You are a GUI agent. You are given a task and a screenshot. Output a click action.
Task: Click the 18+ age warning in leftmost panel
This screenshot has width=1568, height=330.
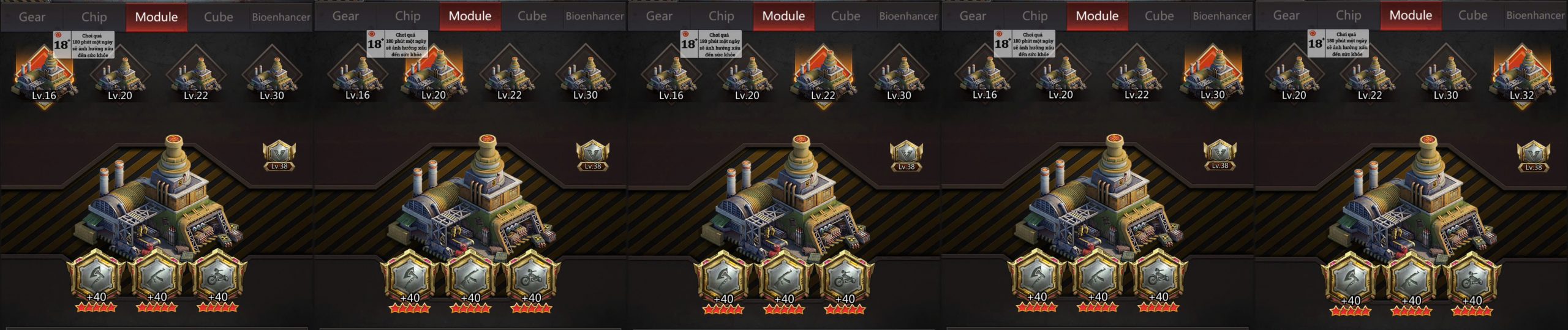83,45
